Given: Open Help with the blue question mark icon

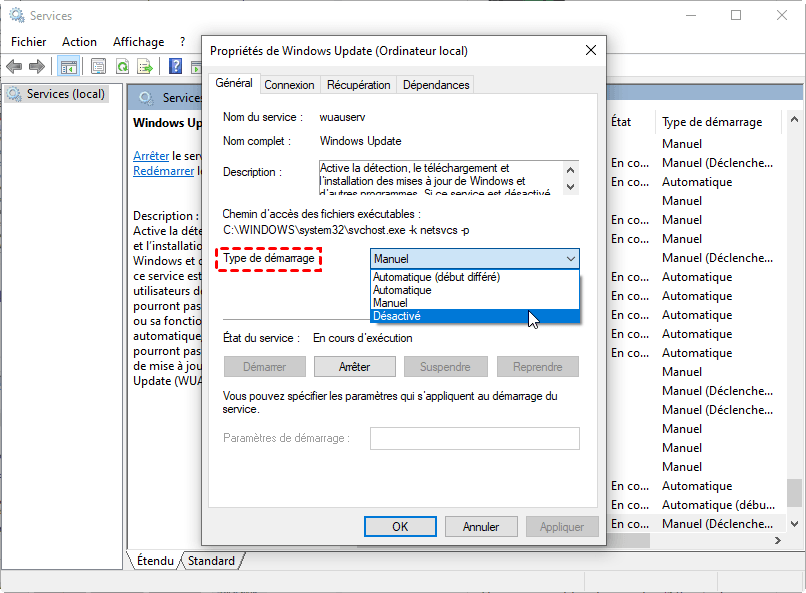Looking at the screenshot, I should (175, 66).
